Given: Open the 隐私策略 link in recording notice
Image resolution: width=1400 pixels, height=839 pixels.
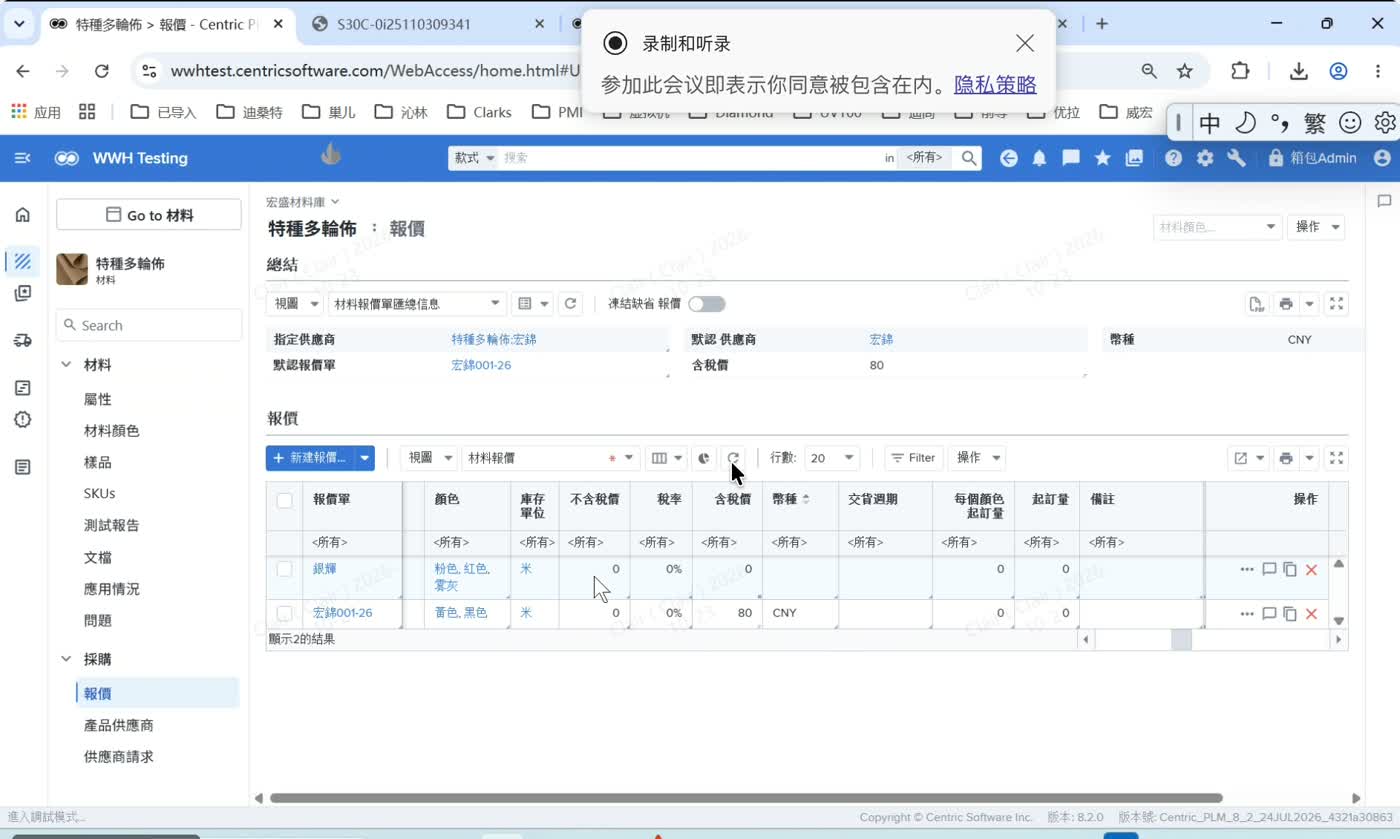Looking at the screenshot, I should coord(995,85).
